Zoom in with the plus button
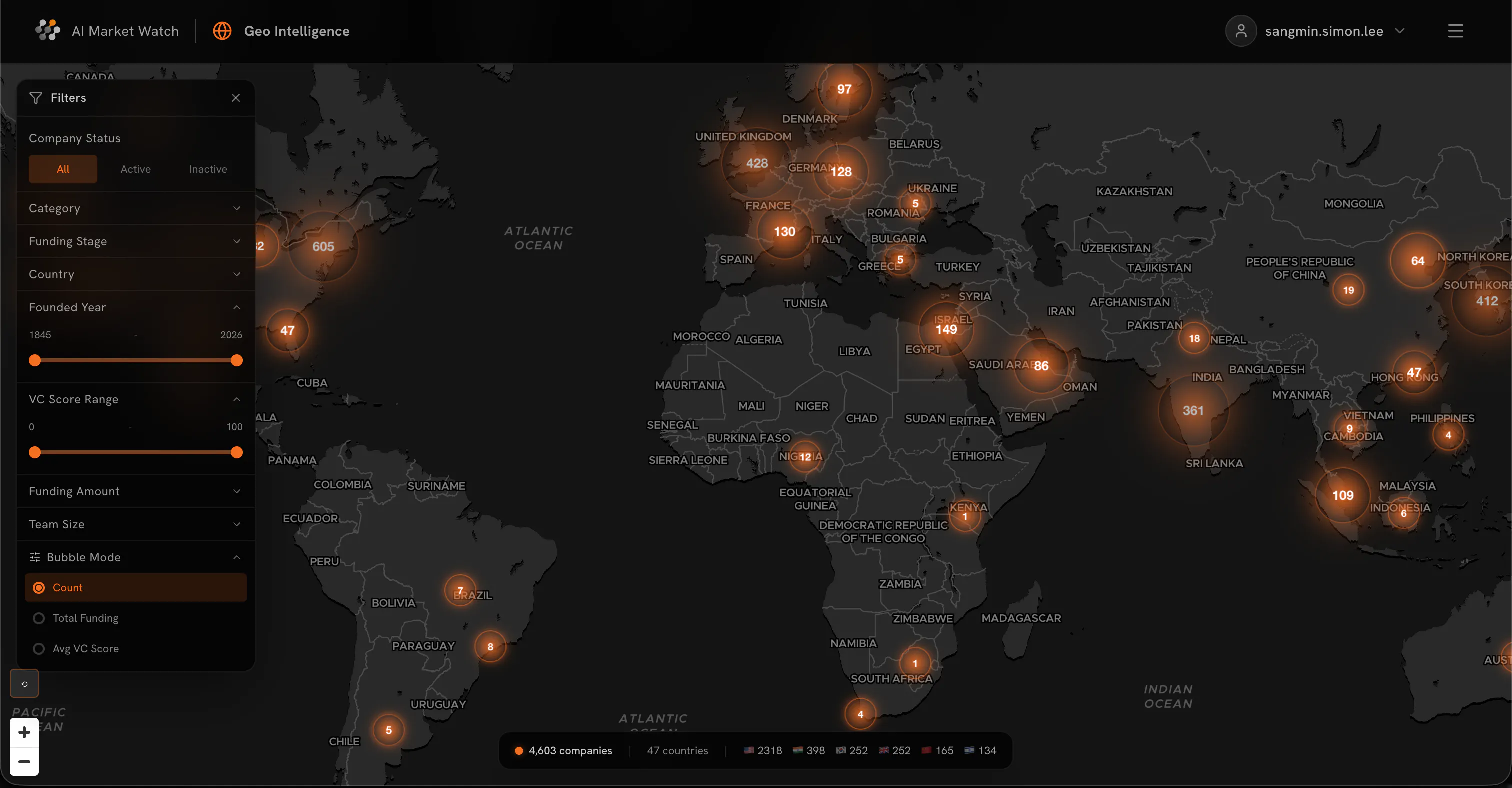The image size is (1512, 788). [24, 732]
